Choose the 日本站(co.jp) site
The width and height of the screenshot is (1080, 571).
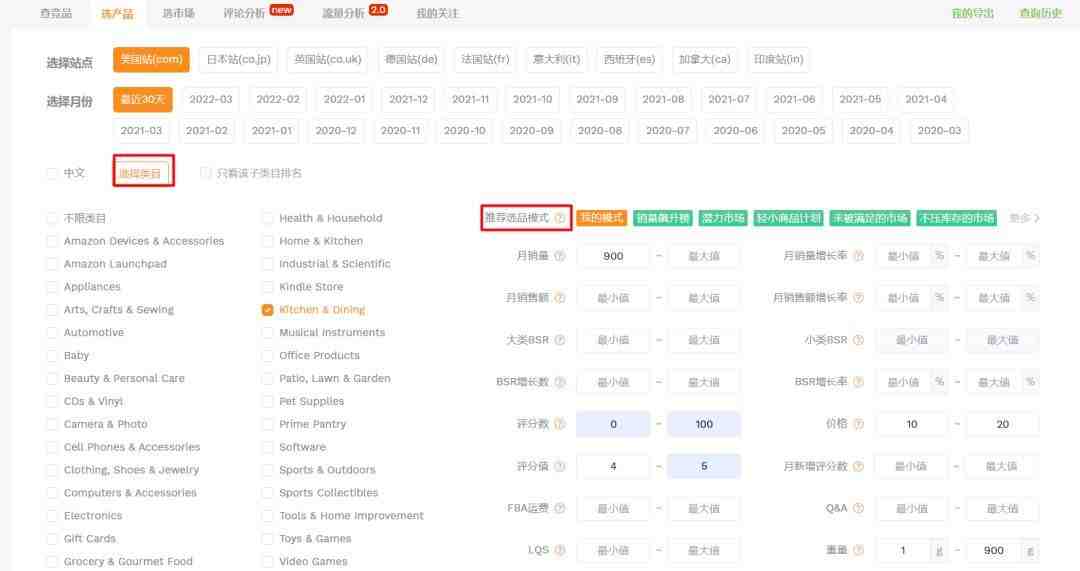pos(238,59)
